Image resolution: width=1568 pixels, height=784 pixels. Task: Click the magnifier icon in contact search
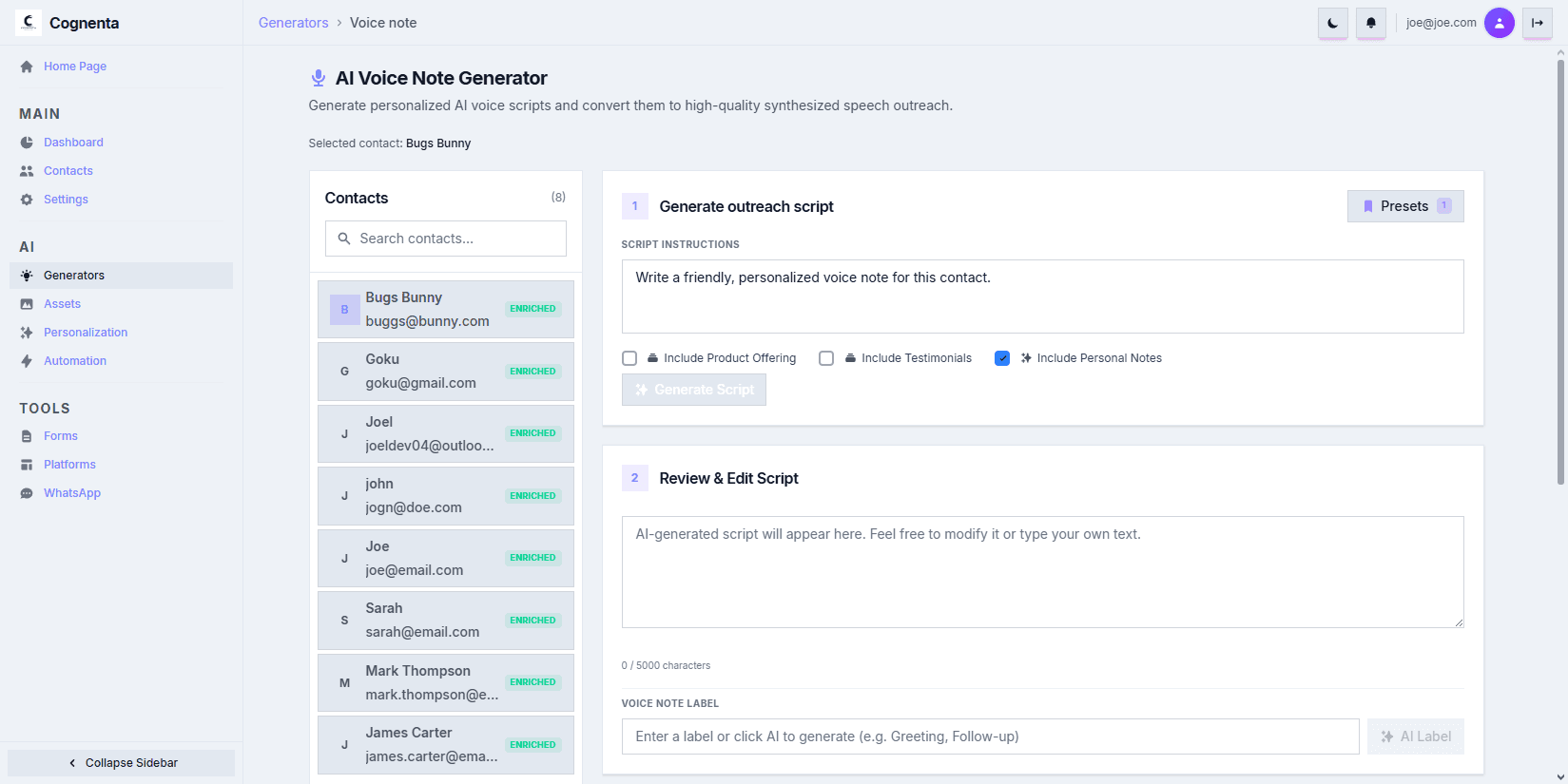[344, 239]
